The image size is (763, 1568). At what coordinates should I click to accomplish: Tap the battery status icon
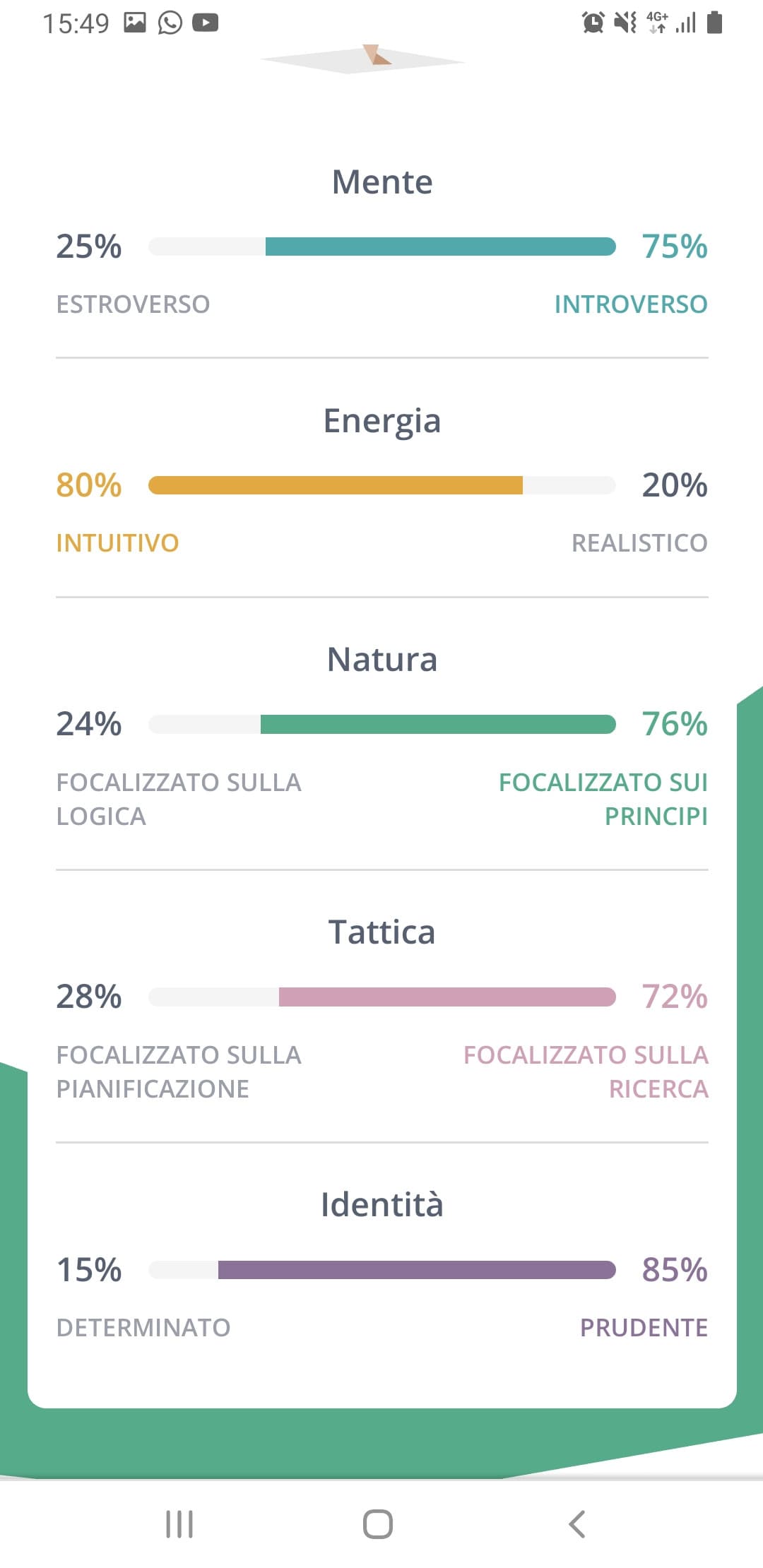click(715, 23)
